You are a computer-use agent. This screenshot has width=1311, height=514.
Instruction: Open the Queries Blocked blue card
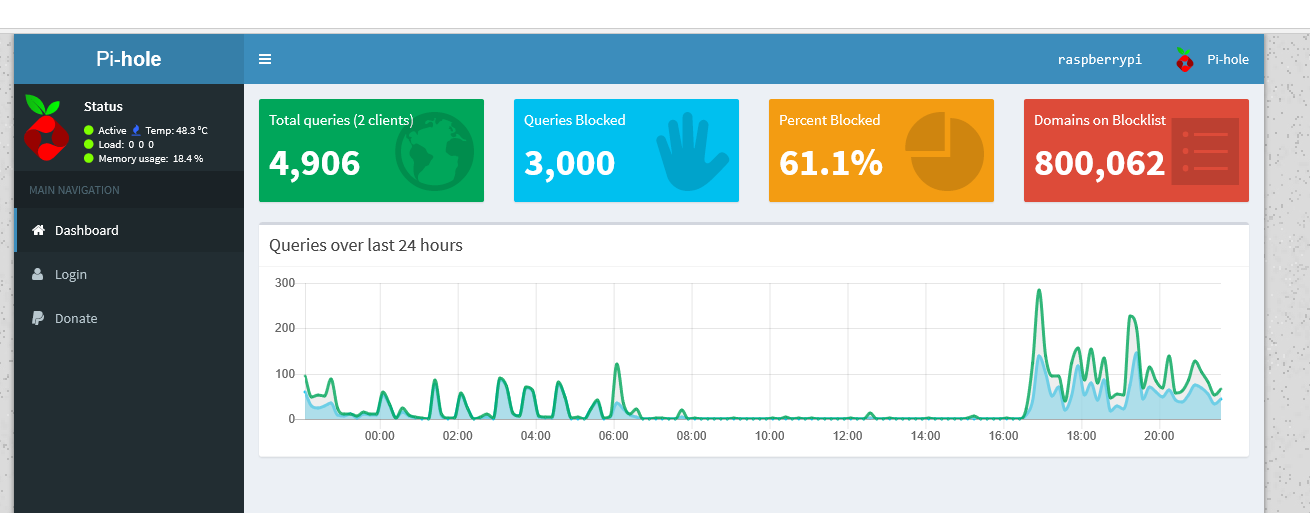click(626, 150)
